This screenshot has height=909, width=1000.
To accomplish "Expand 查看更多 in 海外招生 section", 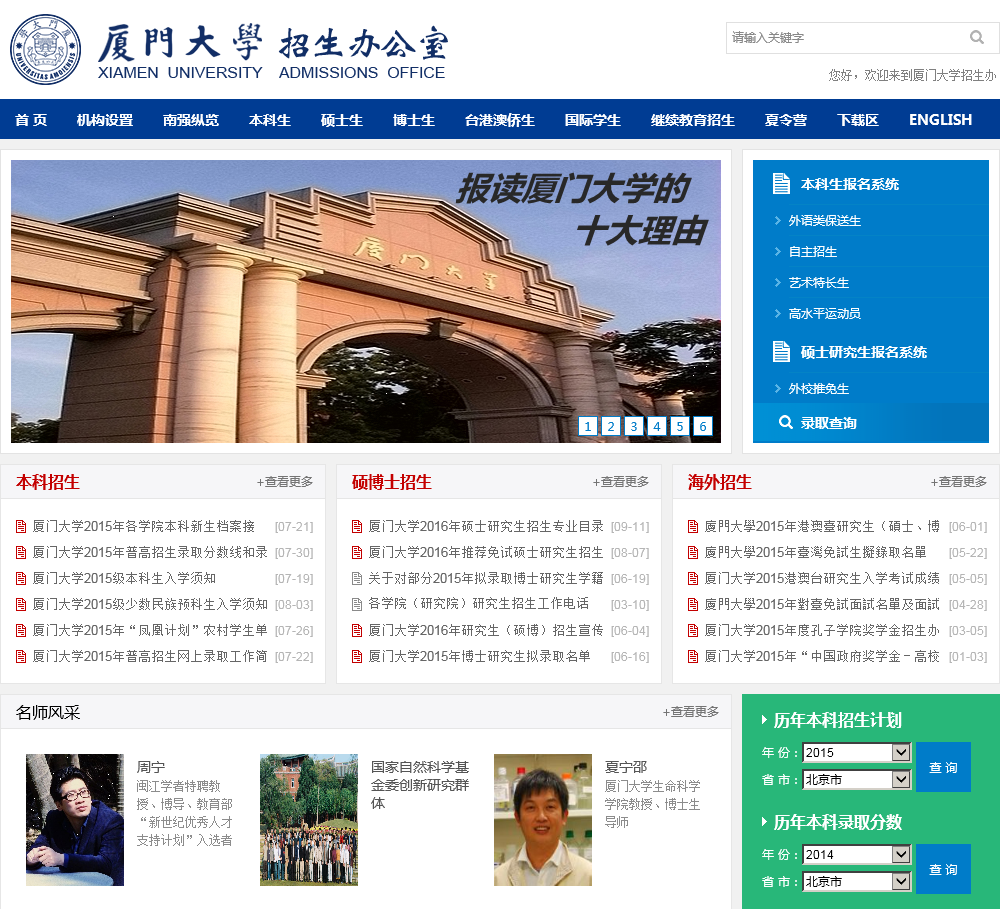I will point(959,482).
